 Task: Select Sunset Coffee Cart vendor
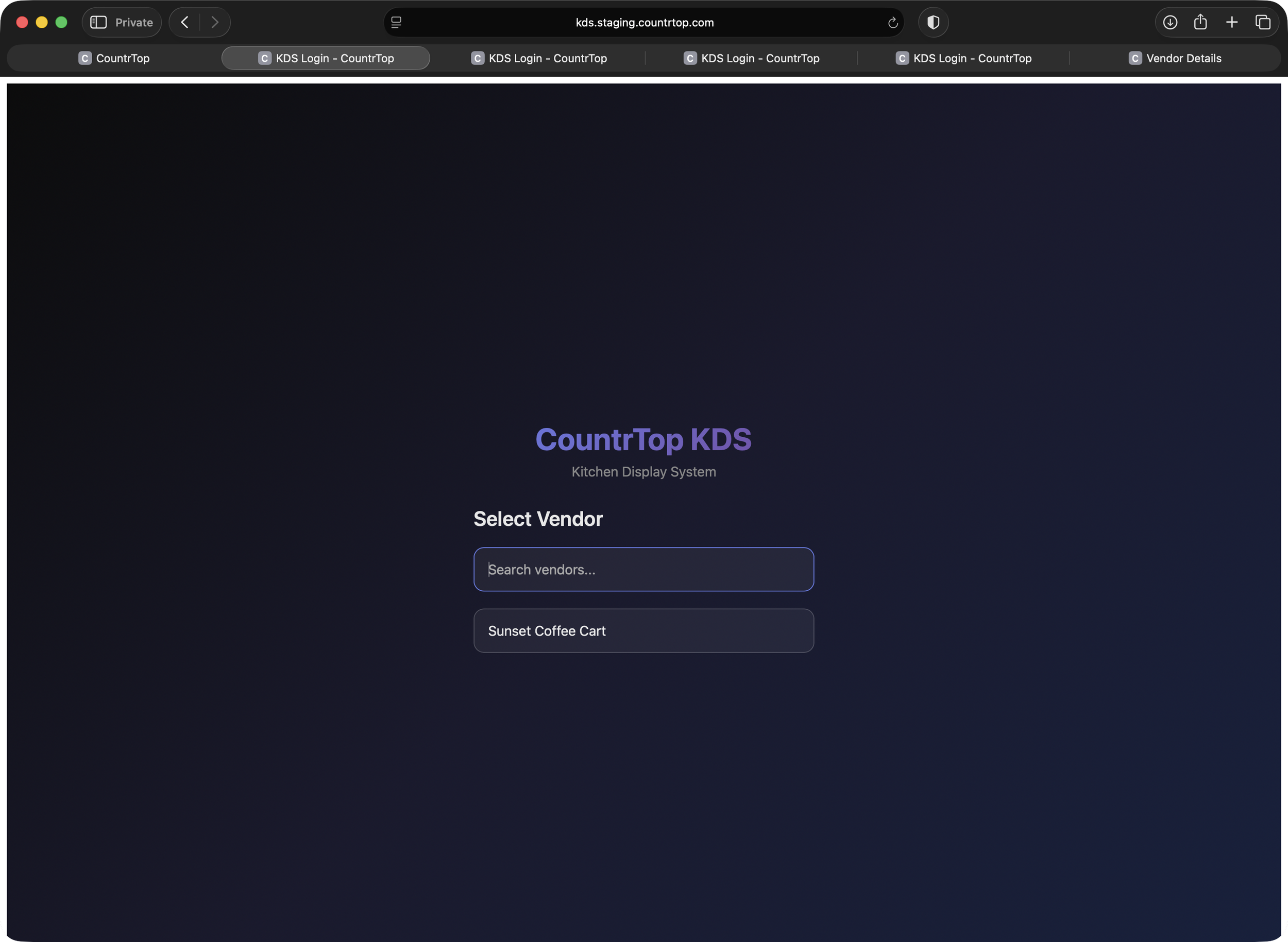[x=643, y=630]
